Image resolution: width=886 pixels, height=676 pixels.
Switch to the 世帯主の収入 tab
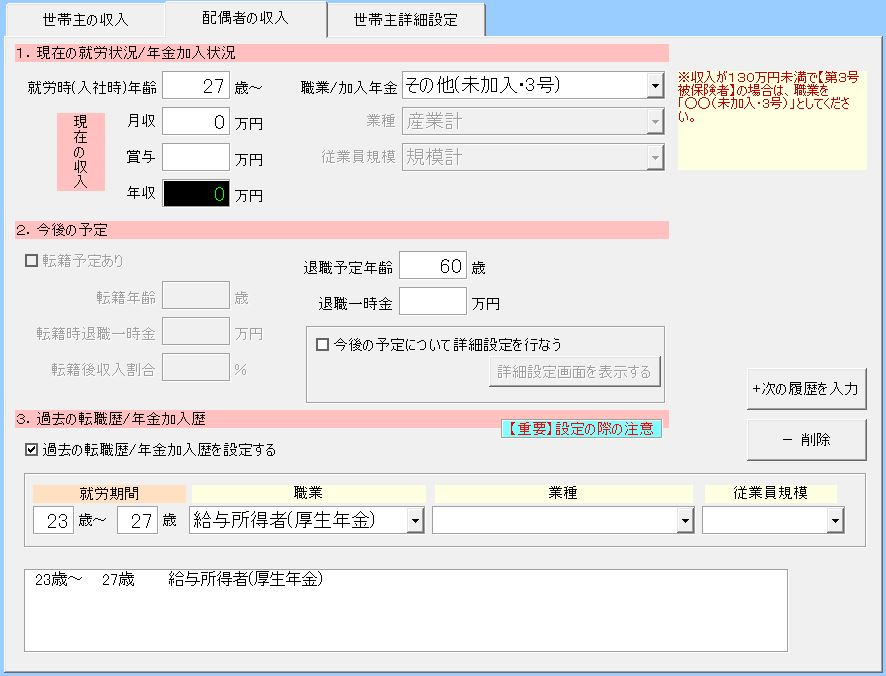point(86,20)
